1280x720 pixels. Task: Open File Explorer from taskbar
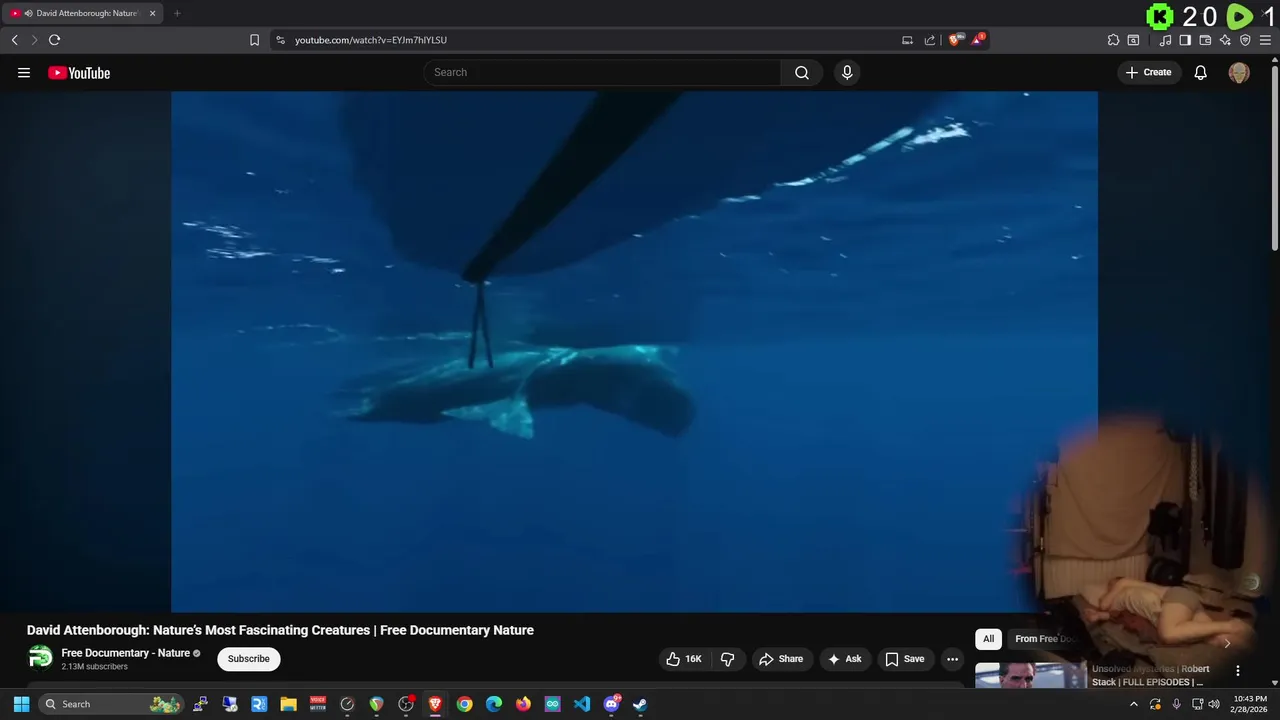coord(288,704)
